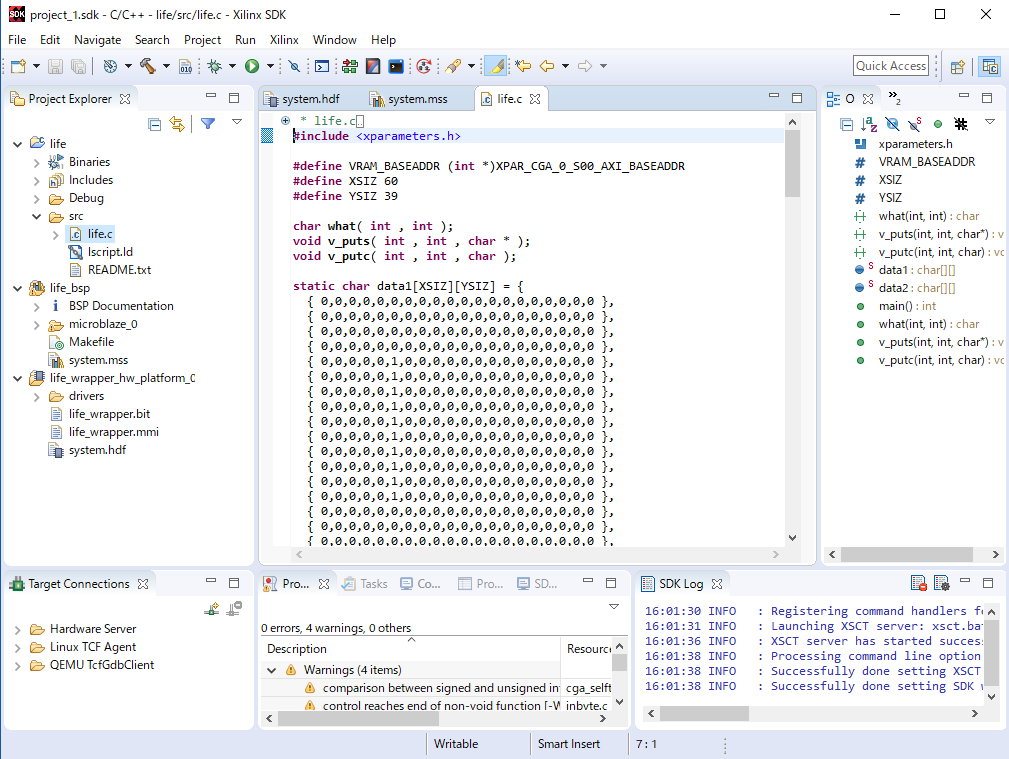Click the Program FPGA toolbar icon
This screenshot has width=1009, height=759.
[x=350, y=66]
